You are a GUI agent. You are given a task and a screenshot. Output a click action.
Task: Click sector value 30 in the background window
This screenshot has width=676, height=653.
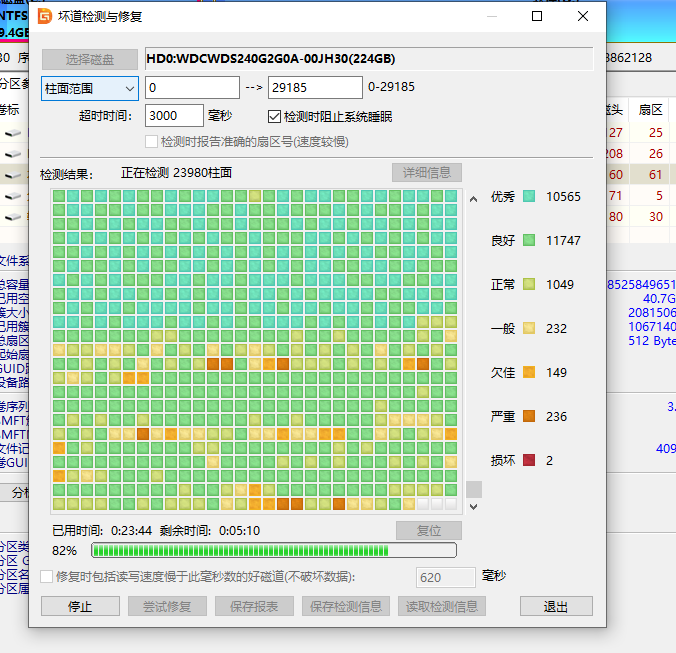tap(656, 216)
